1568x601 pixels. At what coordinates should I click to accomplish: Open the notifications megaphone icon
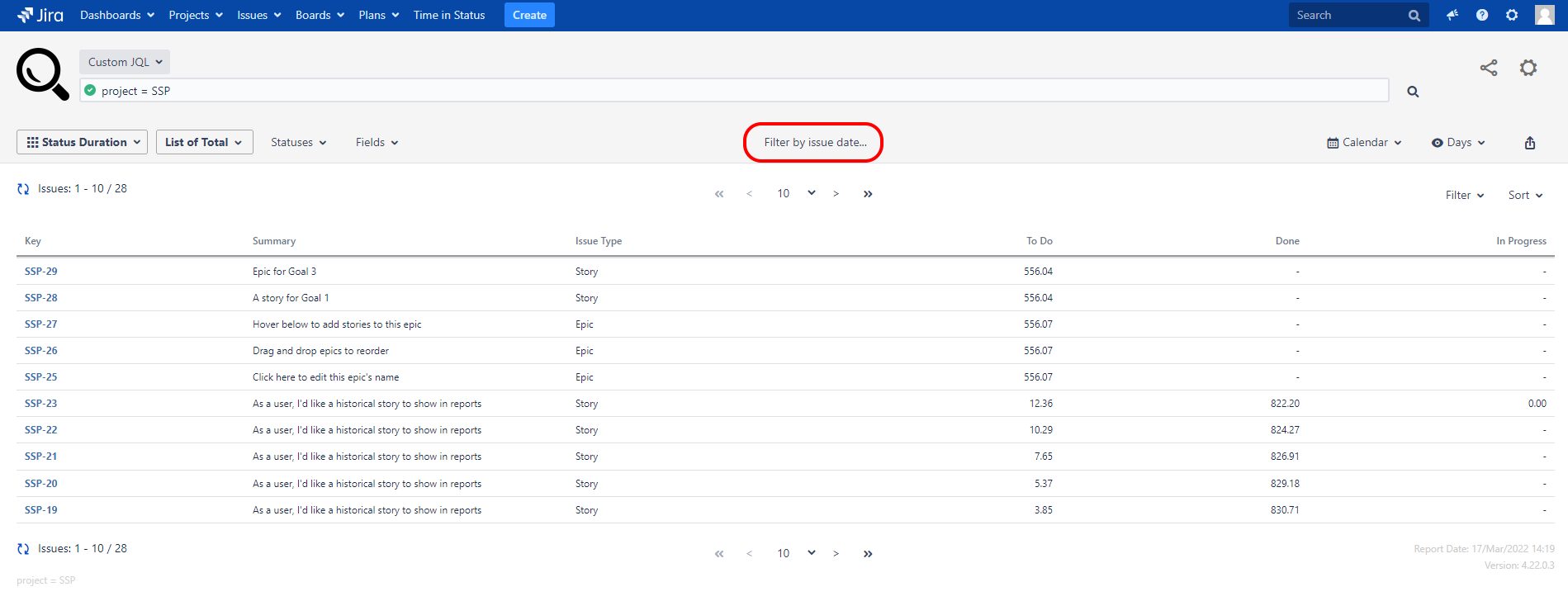pyautogui.click(x=1452, y=15)
